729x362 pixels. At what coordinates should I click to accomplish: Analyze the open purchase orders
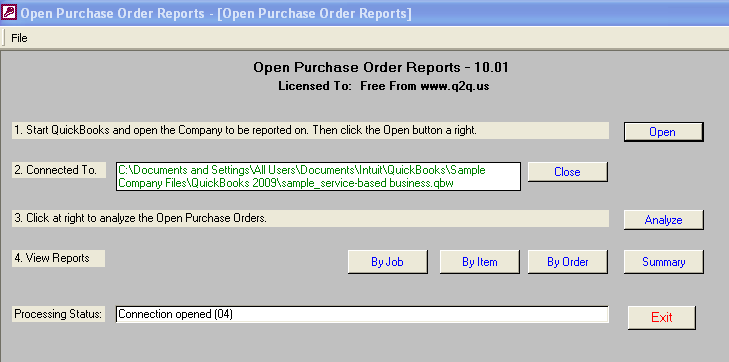(x=663, y=220)
